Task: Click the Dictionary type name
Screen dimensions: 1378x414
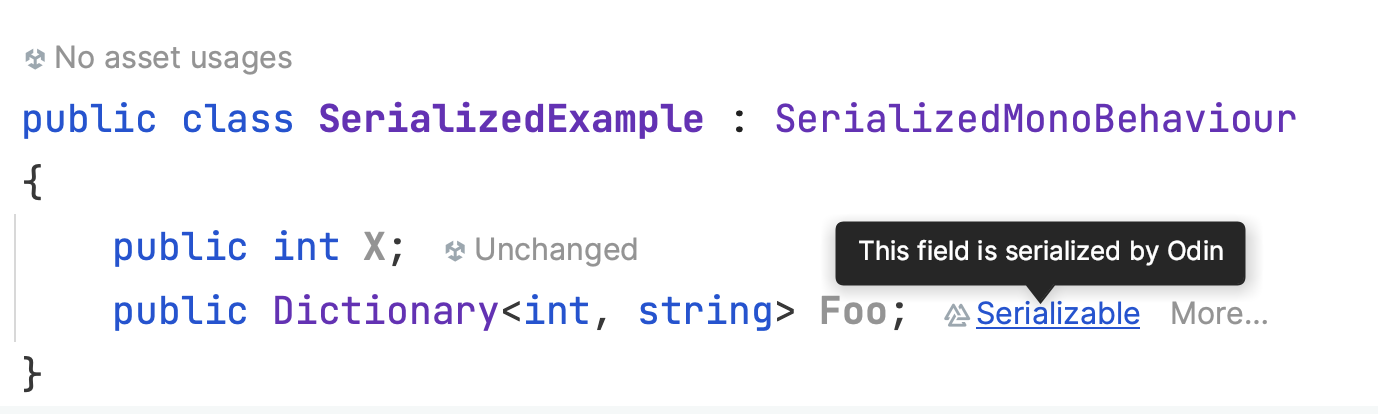Action: [x=385, y=313]
